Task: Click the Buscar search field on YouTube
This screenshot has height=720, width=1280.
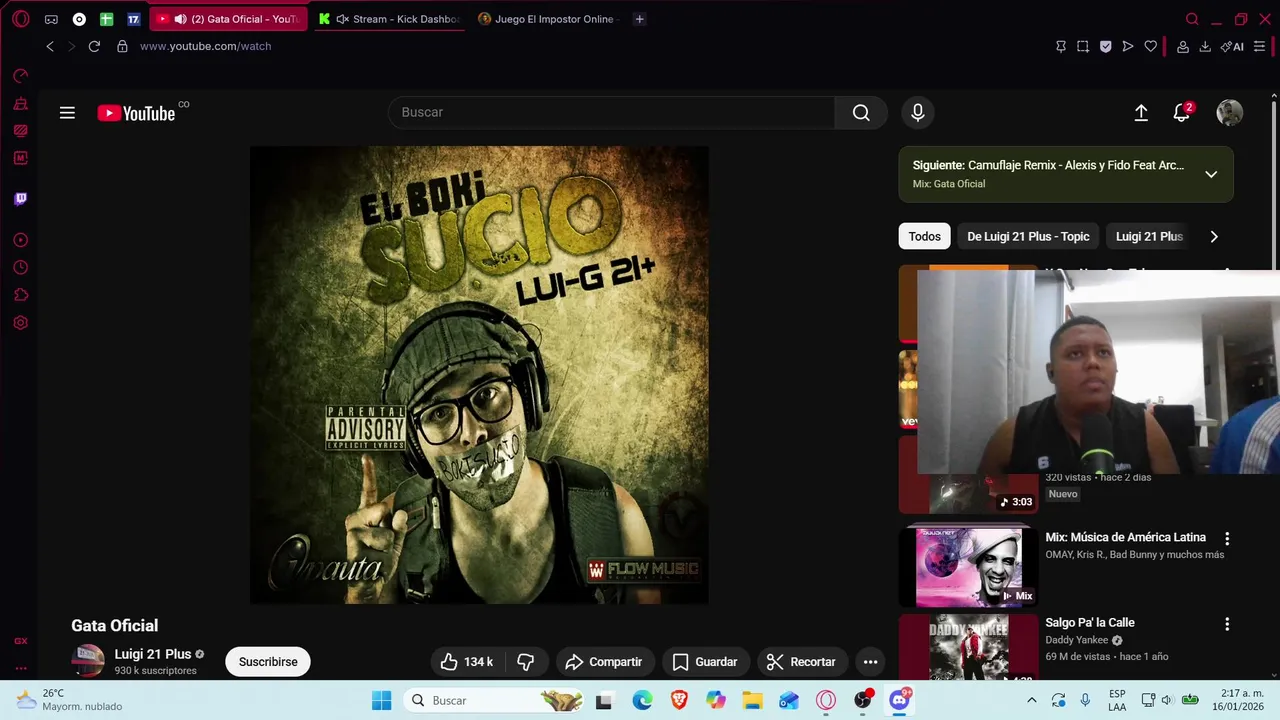Action: (611, 112)
